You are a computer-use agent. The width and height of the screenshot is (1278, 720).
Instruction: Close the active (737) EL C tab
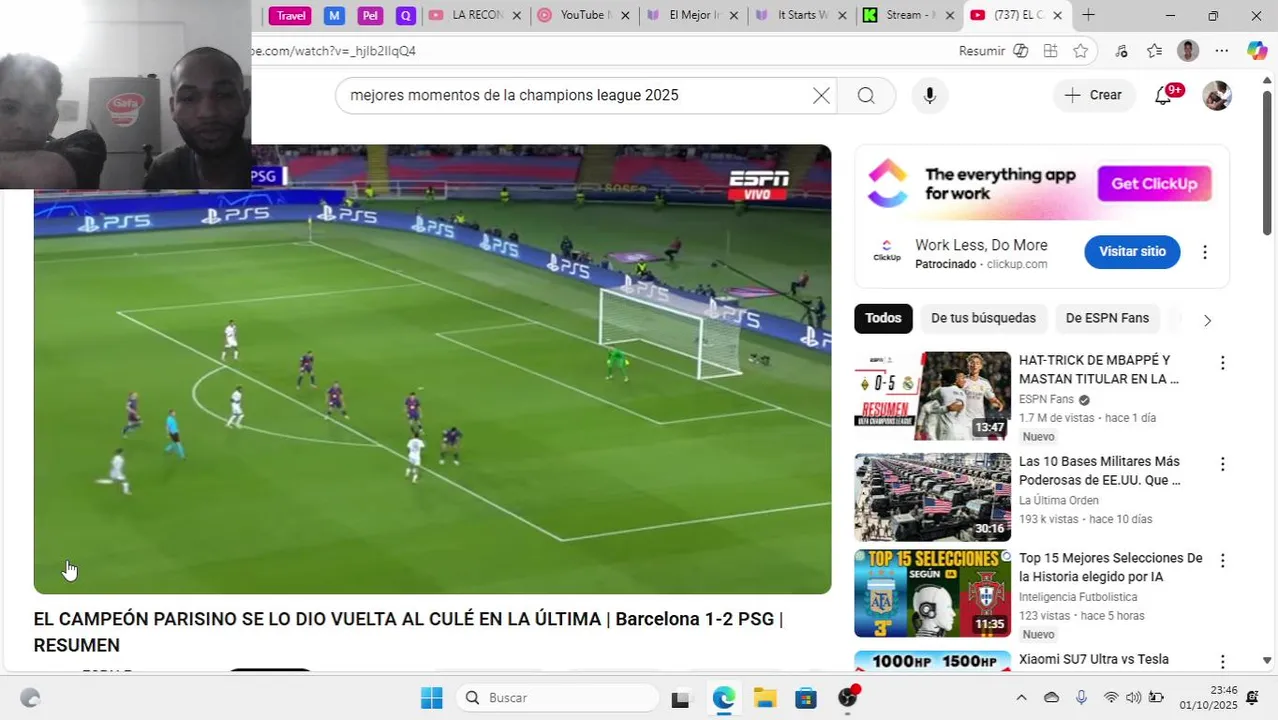[x=1058, y=15]
